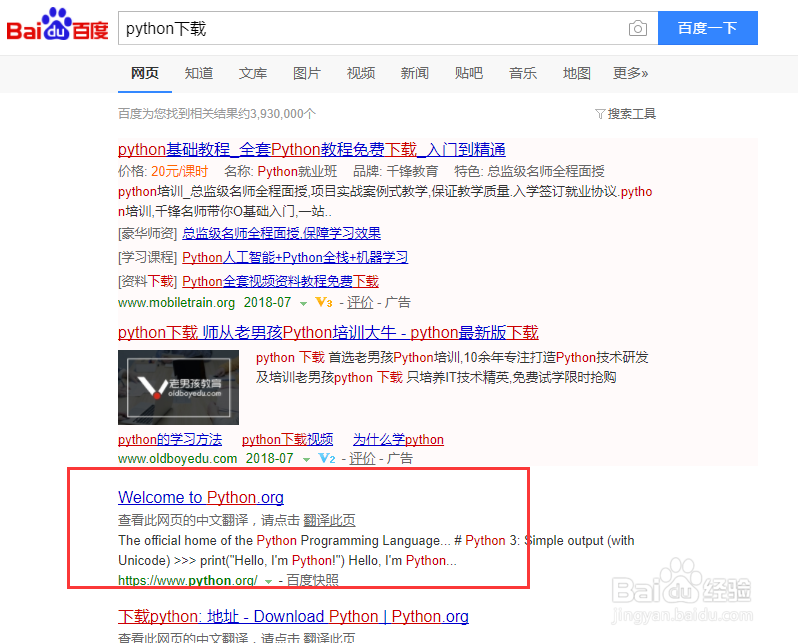The image size is (798, 643).
Task: Open python下载视频 sublink
Action: (x=288, y=439)
